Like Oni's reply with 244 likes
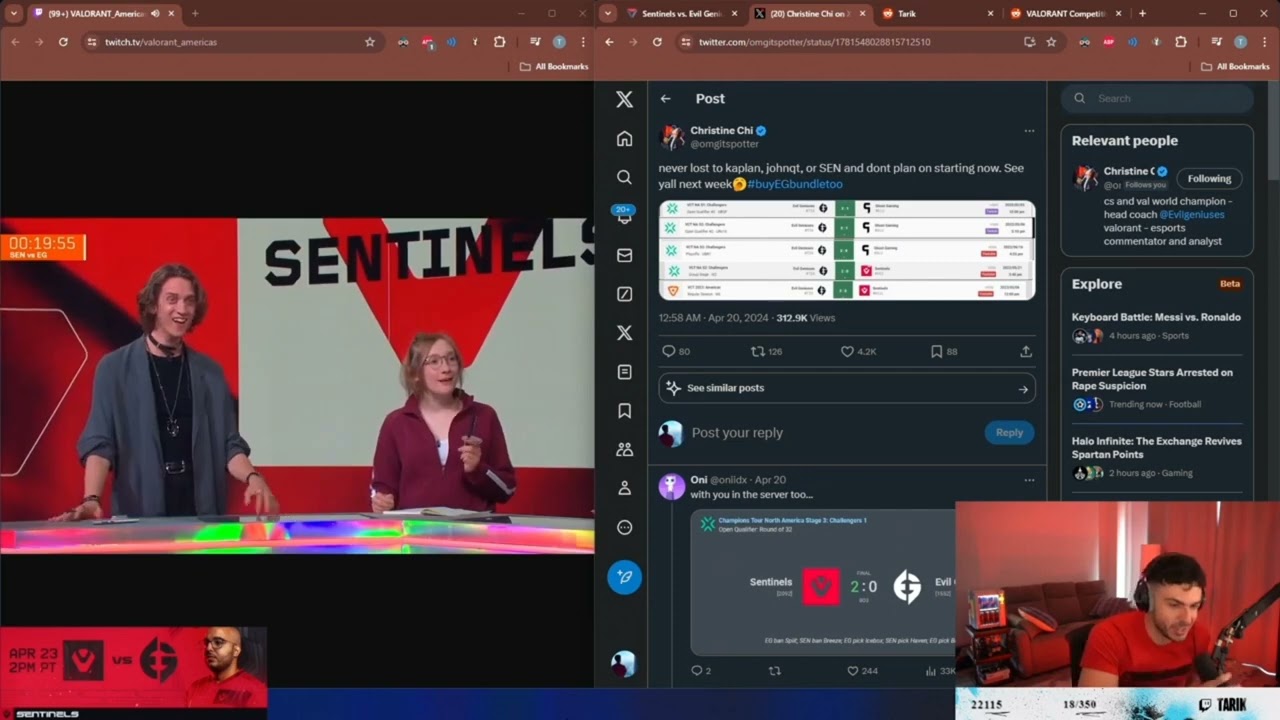This screenshot has height=720, width=1280. coord(852,671)
